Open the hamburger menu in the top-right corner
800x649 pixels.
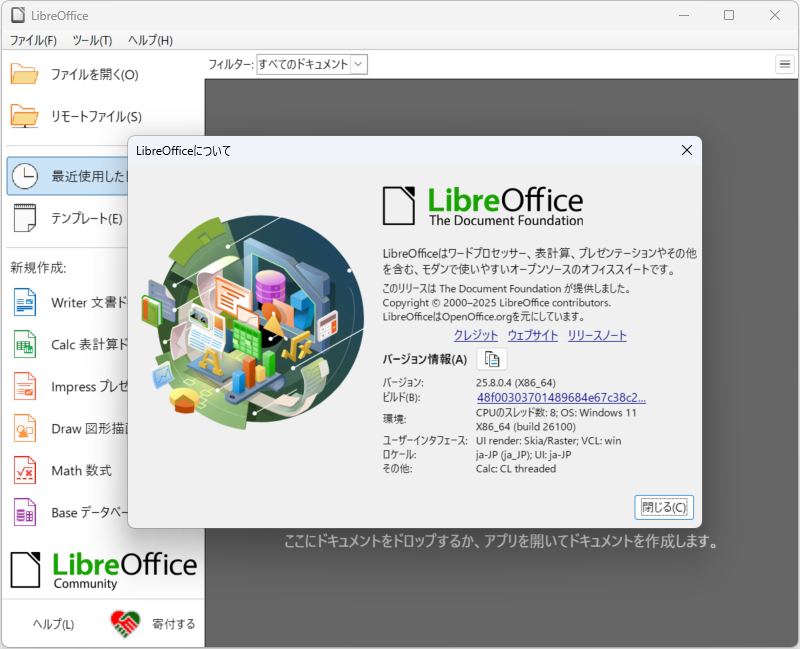[785, 63]
